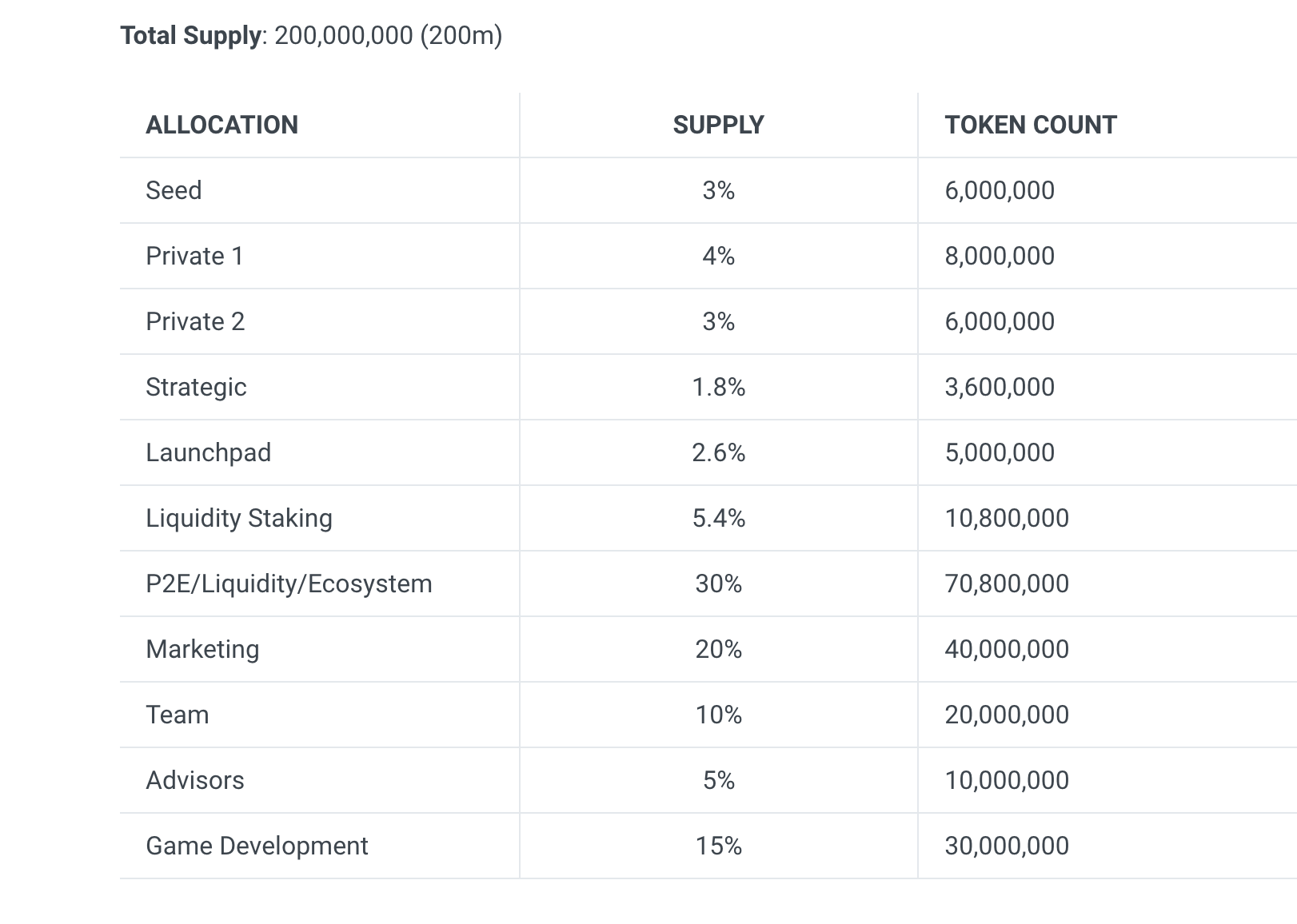Click the 6,000,000 token count for Seed
The height and width of the screenshot is (924, 1297).
pos(1000,190)
